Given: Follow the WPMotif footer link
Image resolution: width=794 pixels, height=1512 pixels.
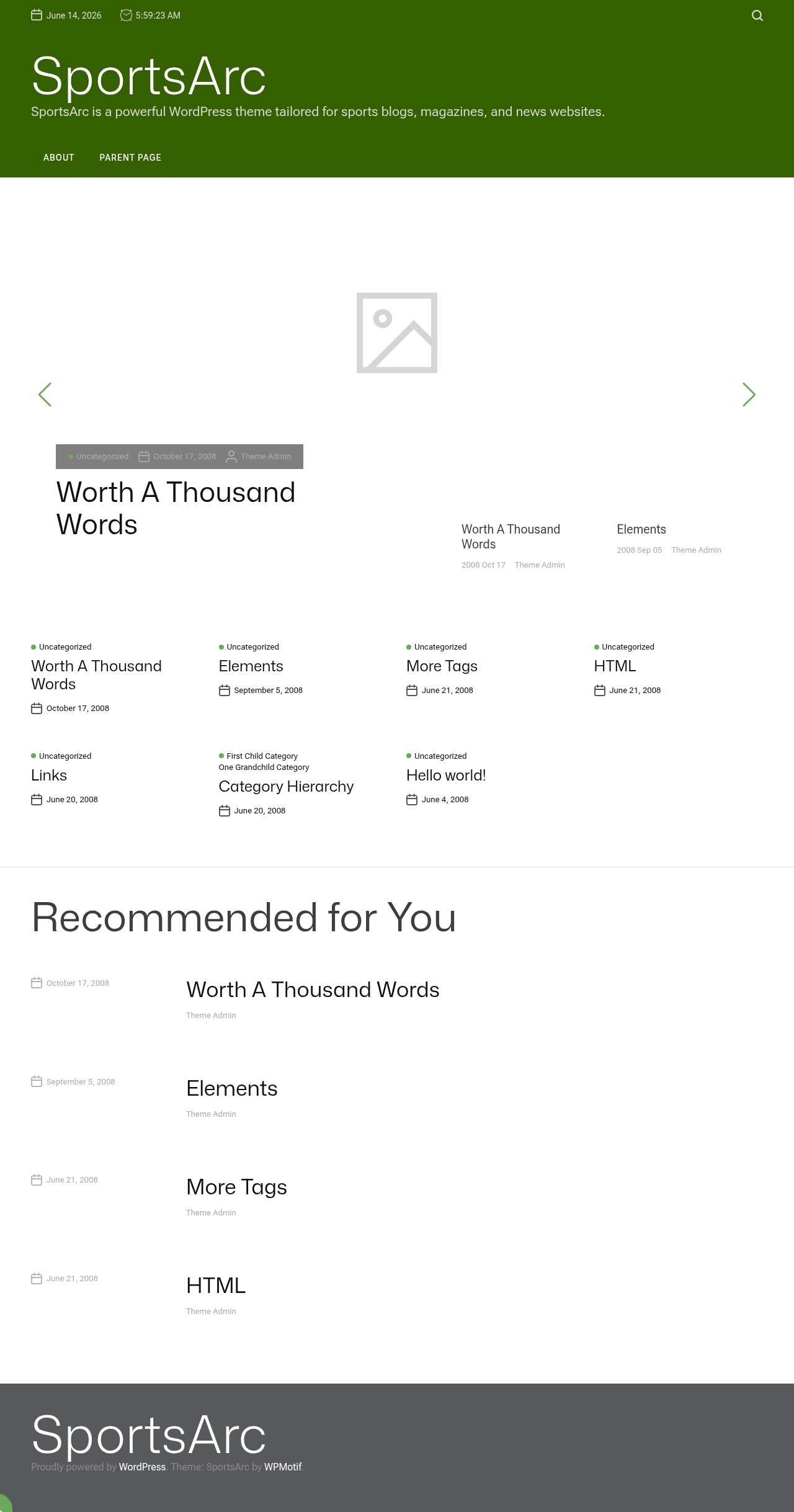Looking at the screenshot, I should tap(283, 1467).
